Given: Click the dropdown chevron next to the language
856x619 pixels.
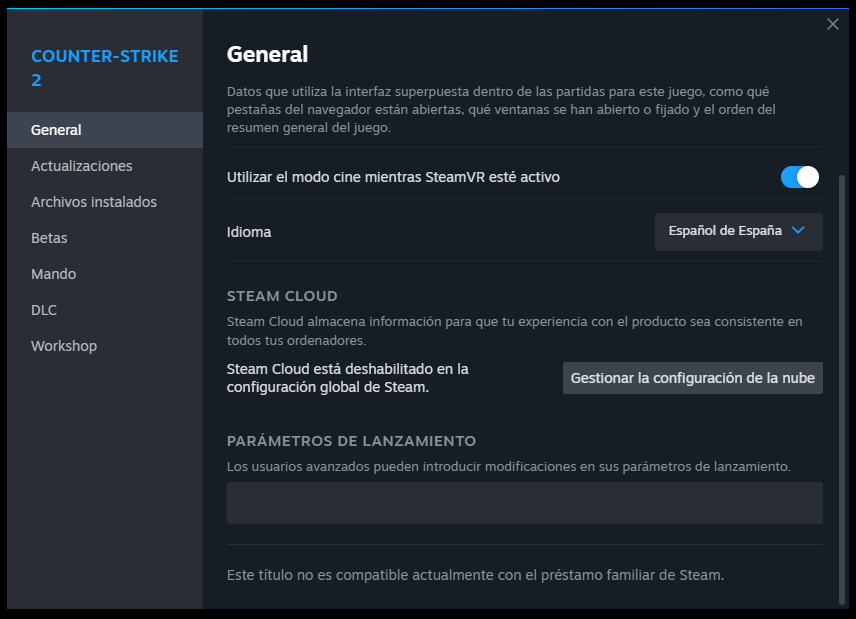Looking at the screenshot, I should click(796, 231).
